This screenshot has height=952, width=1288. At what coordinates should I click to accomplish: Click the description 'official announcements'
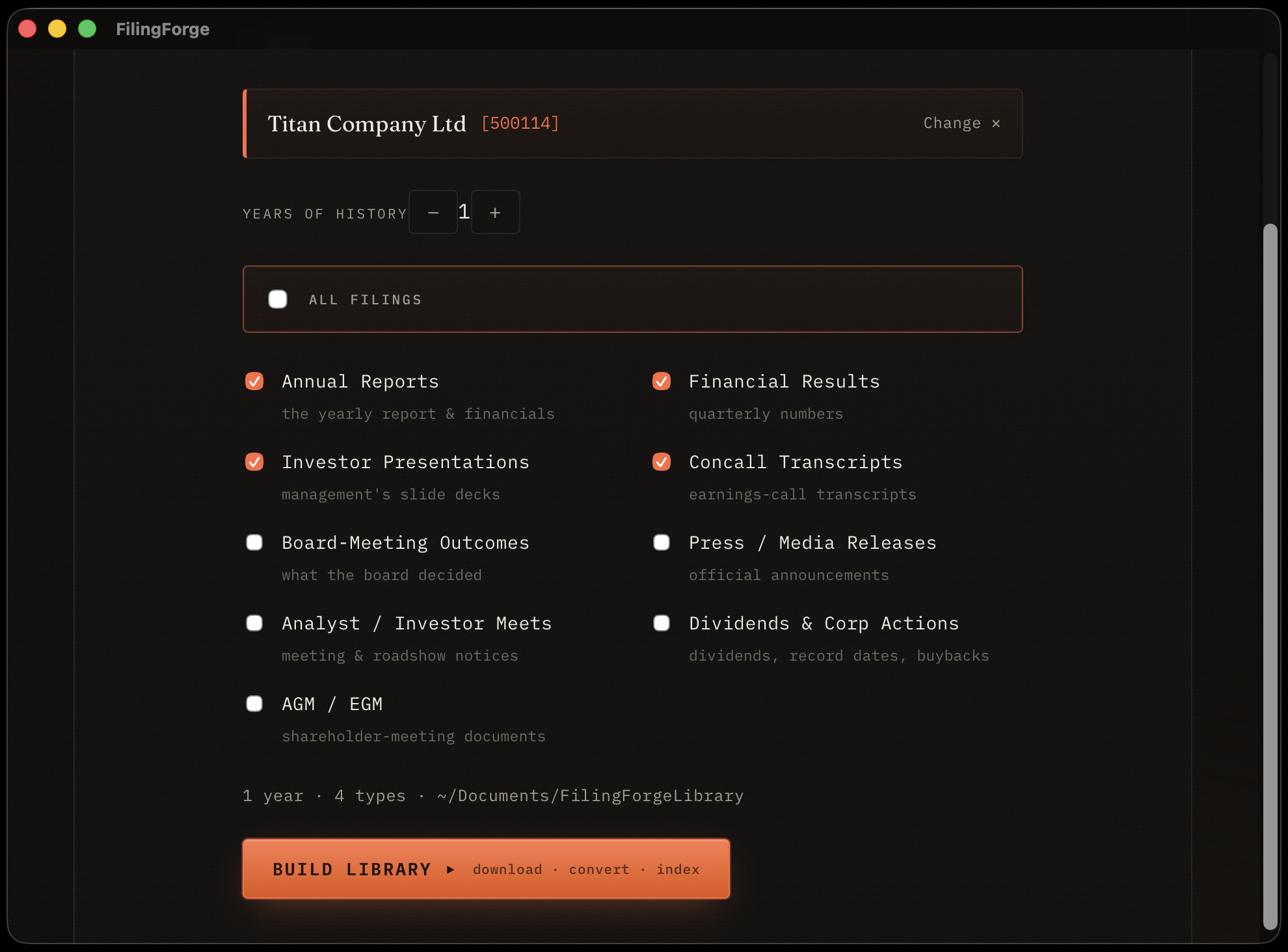click(x=788, y=575)
